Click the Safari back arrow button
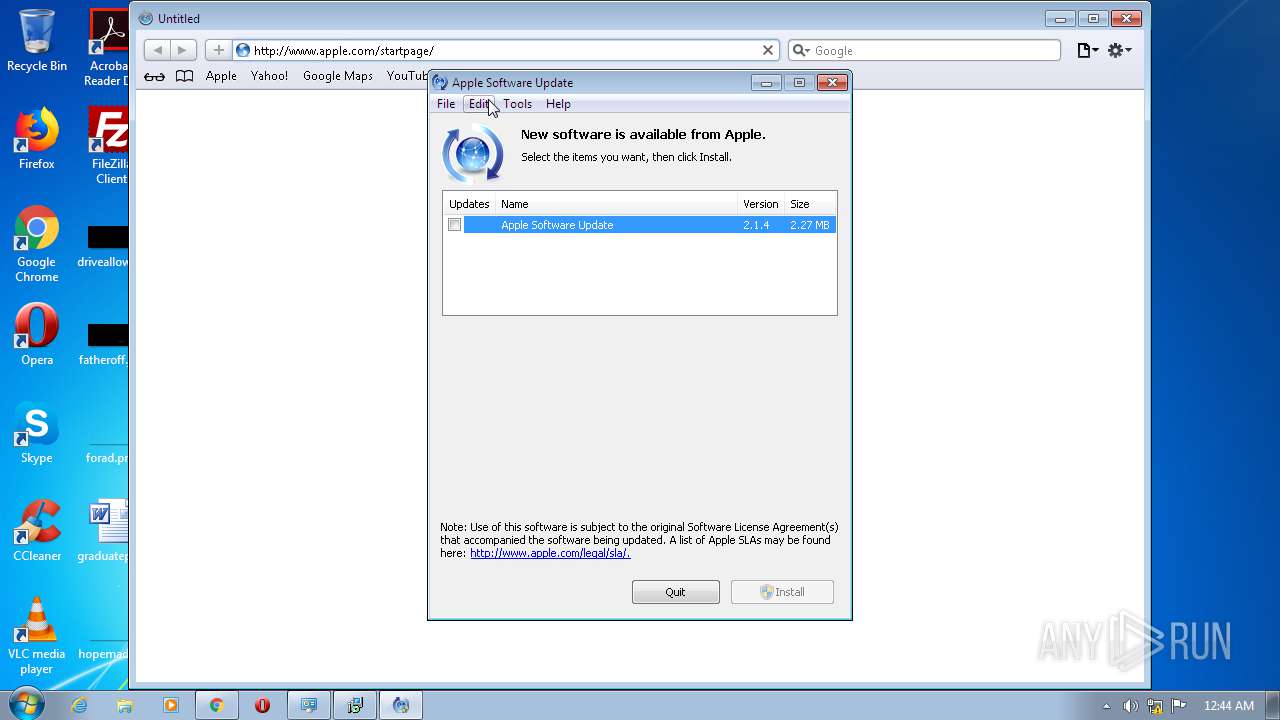Screen dimensions: 1280x720 tap(157, 50)
